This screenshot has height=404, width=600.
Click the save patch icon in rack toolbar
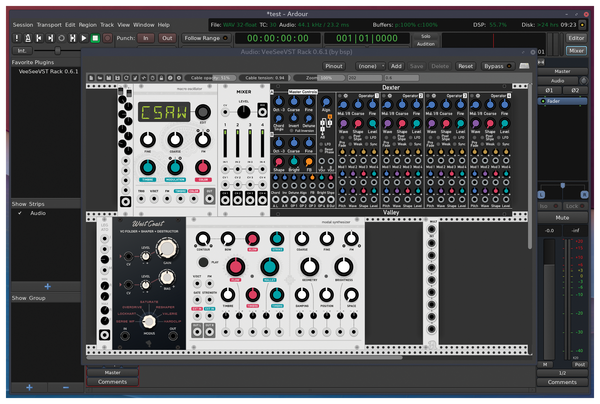point(109,78)
